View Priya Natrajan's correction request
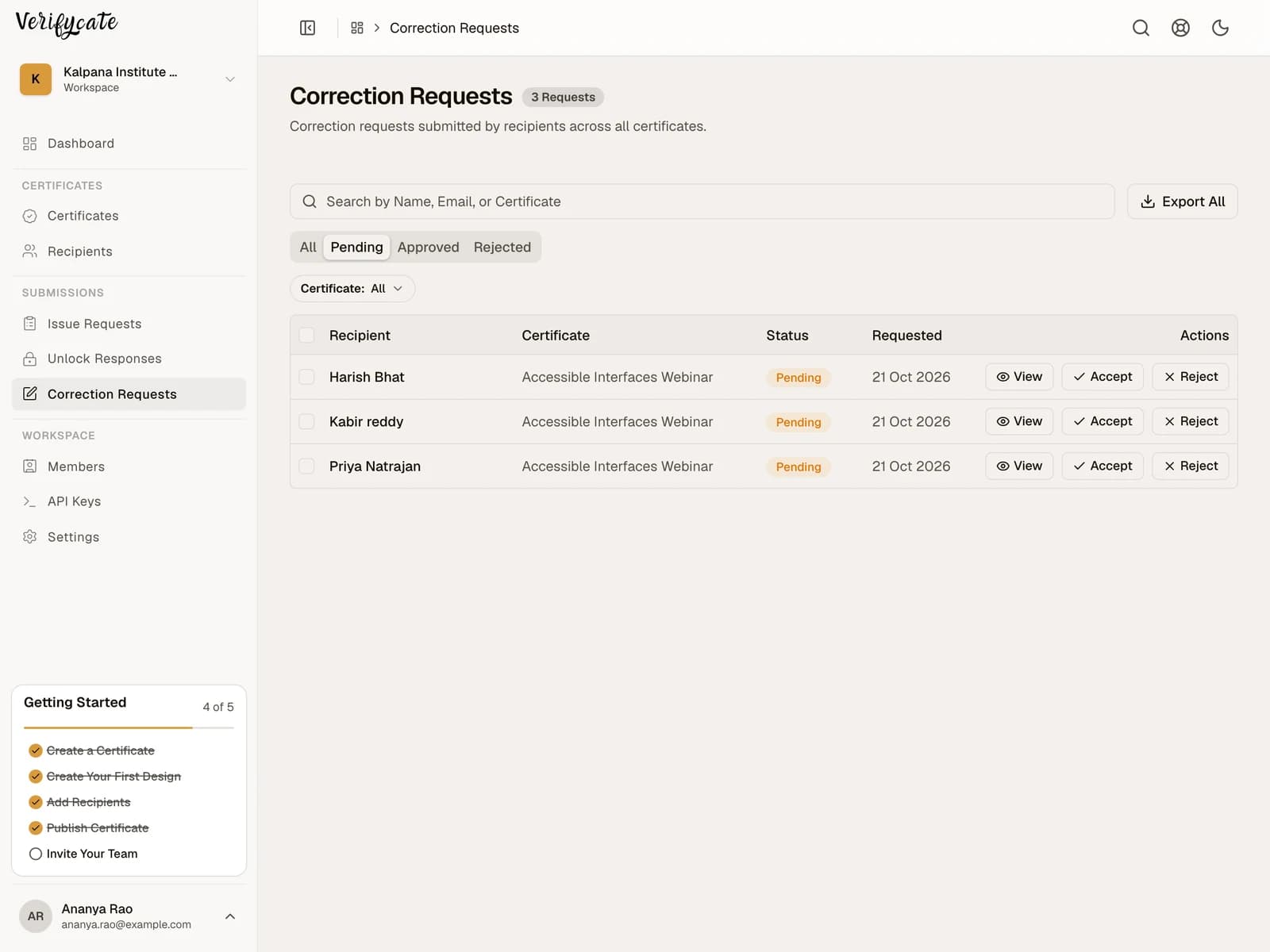 pyautogui.click(x=1019, y=466)
